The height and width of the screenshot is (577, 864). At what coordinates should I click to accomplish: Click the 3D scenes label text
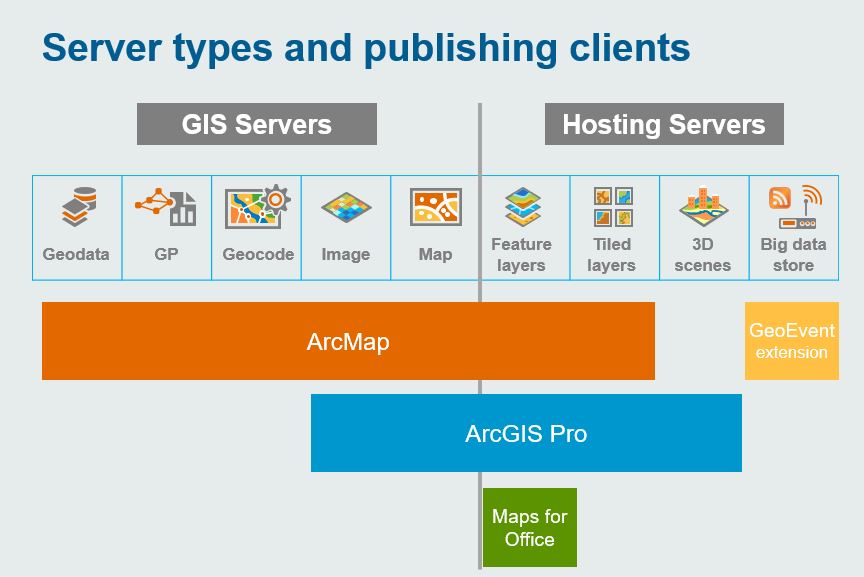(703, 255)
